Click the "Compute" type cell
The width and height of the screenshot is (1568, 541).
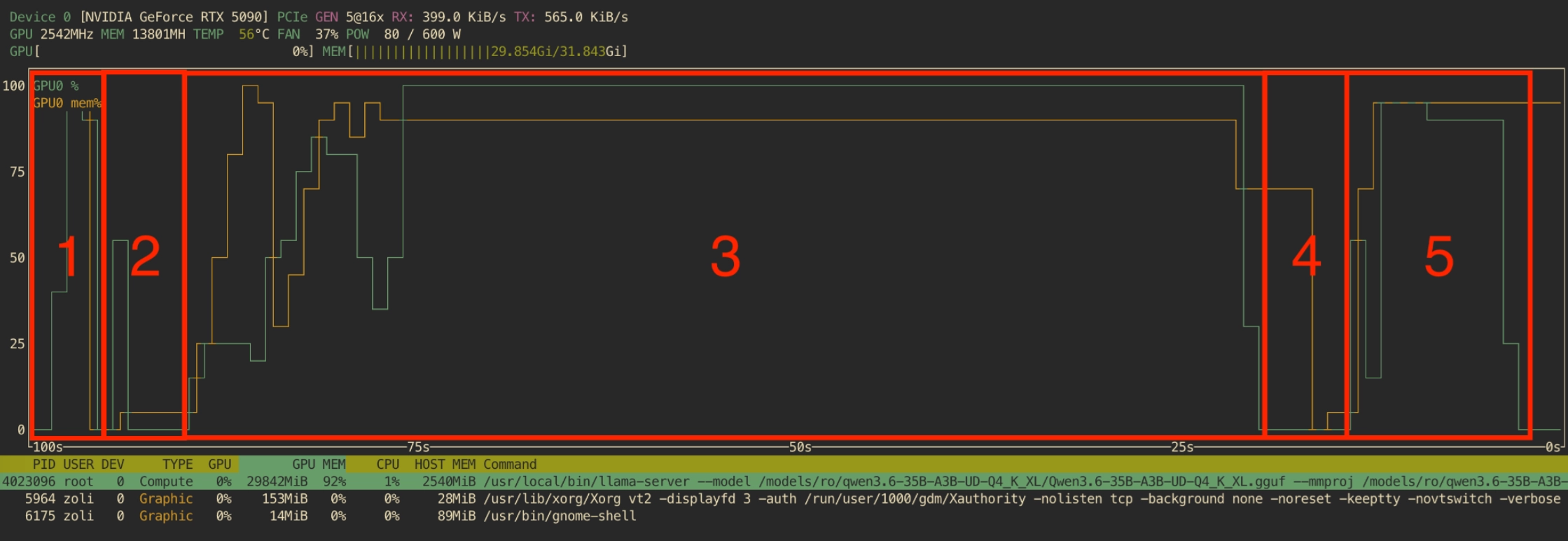click(x=166, y=481)
